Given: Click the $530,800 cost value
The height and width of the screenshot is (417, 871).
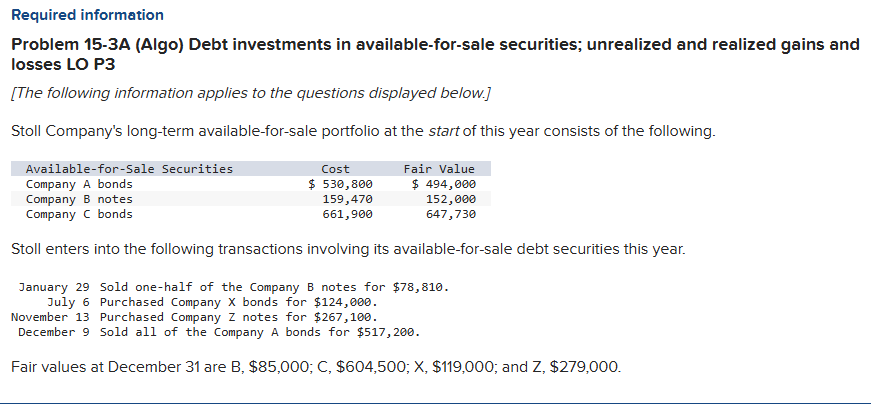Looking at the screenshot, I should [x=340, y=184].
